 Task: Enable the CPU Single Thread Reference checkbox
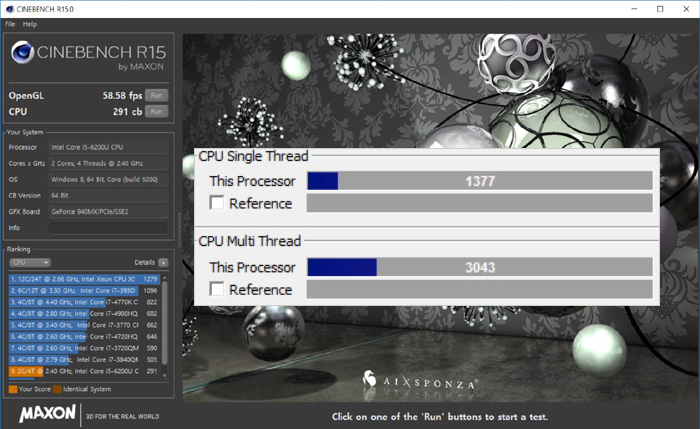(217, 203)
